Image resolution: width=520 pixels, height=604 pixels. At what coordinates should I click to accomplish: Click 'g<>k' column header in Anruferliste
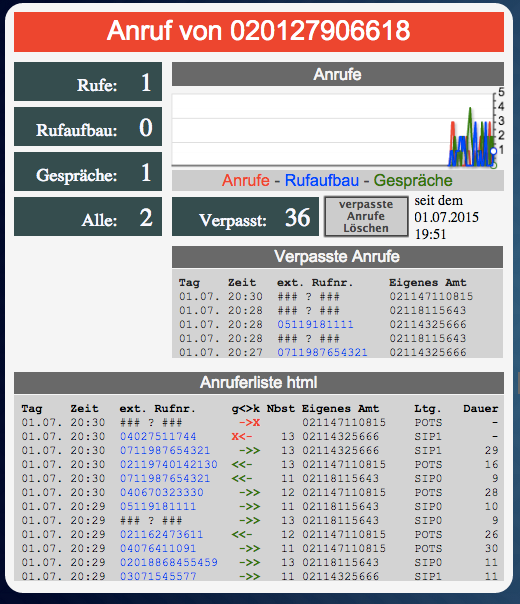tap(246, 409)
